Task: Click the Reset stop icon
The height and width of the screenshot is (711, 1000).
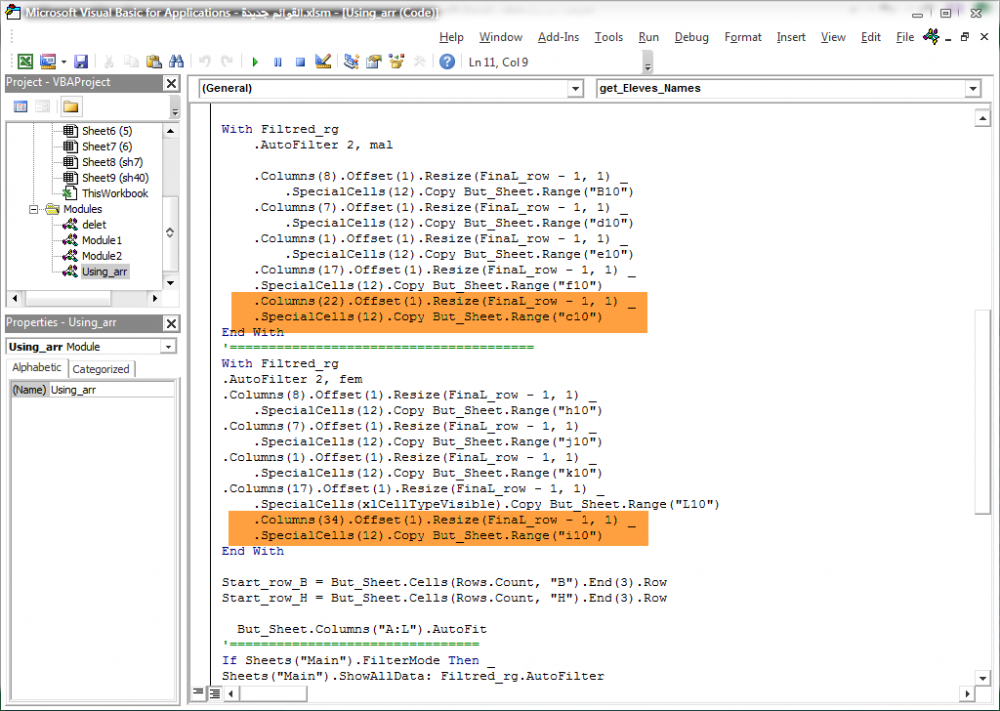Action: click(x=300, y=62)
